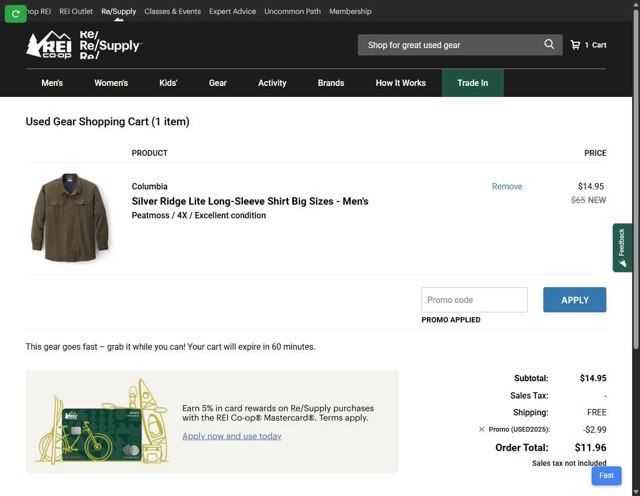This screenshot has height=496, width=640.
Task: Click the REI Co-op logo
Action: tap(46, 45)
